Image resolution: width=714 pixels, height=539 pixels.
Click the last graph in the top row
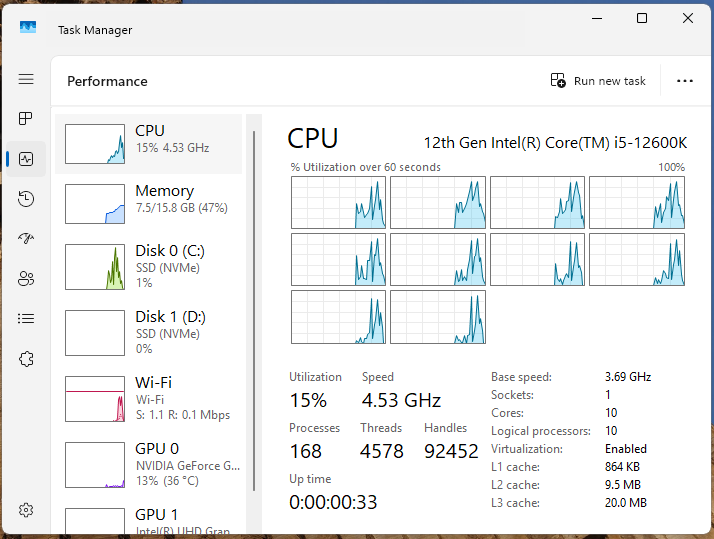637,203
